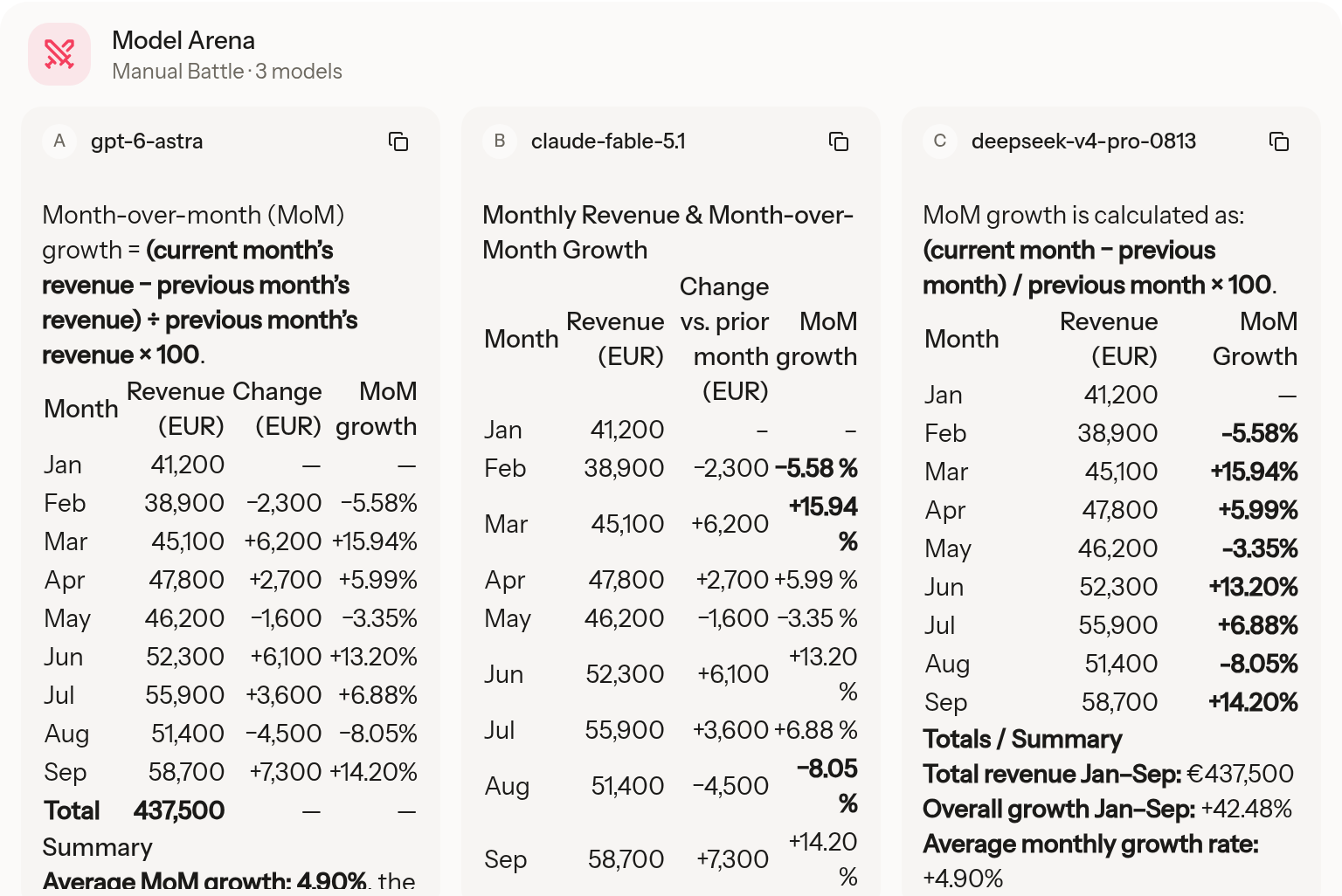Select the deepseek-v4-pro-0813 model name

1083,141
